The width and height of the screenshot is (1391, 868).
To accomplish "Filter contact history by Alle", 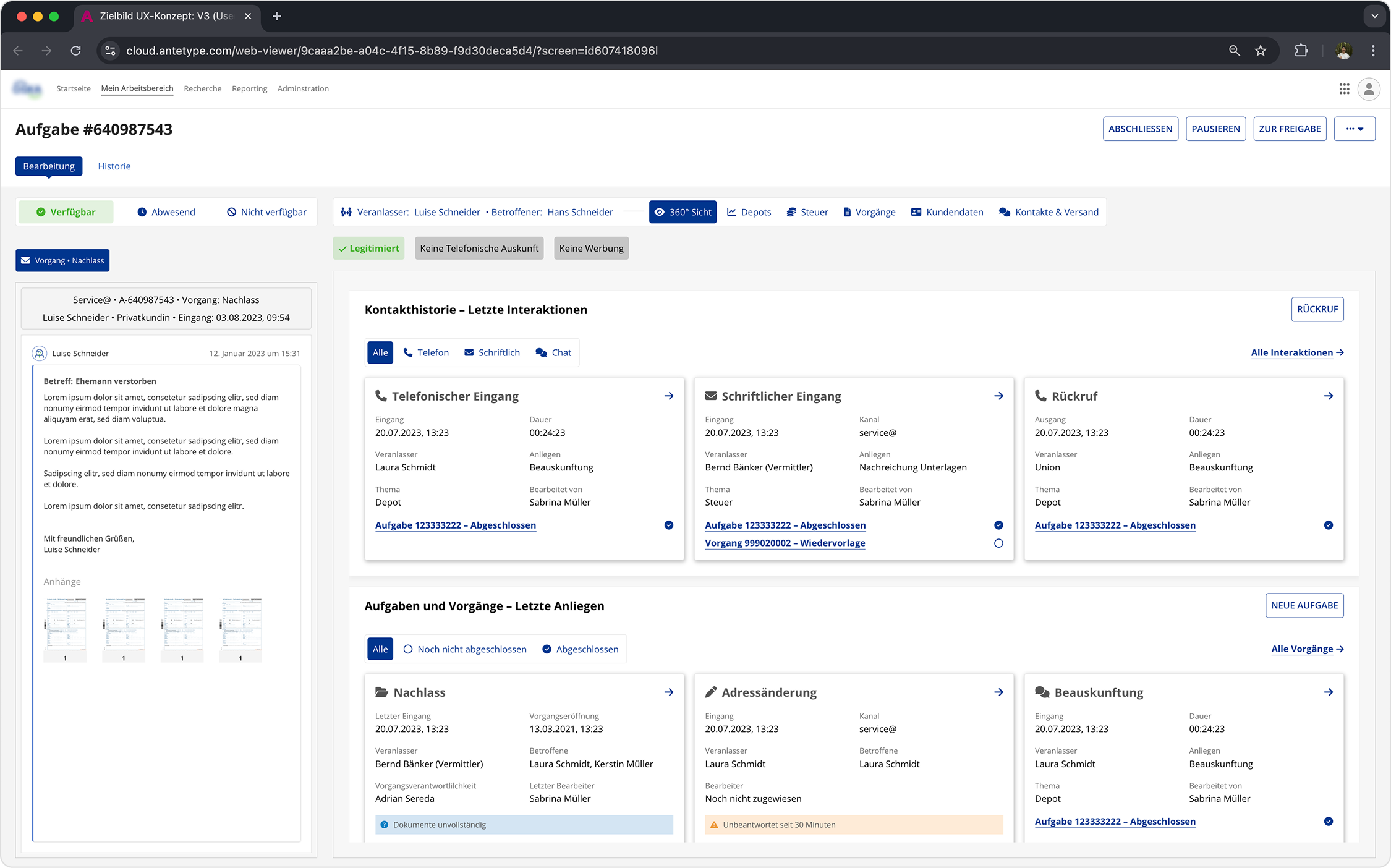I will 380,352.
